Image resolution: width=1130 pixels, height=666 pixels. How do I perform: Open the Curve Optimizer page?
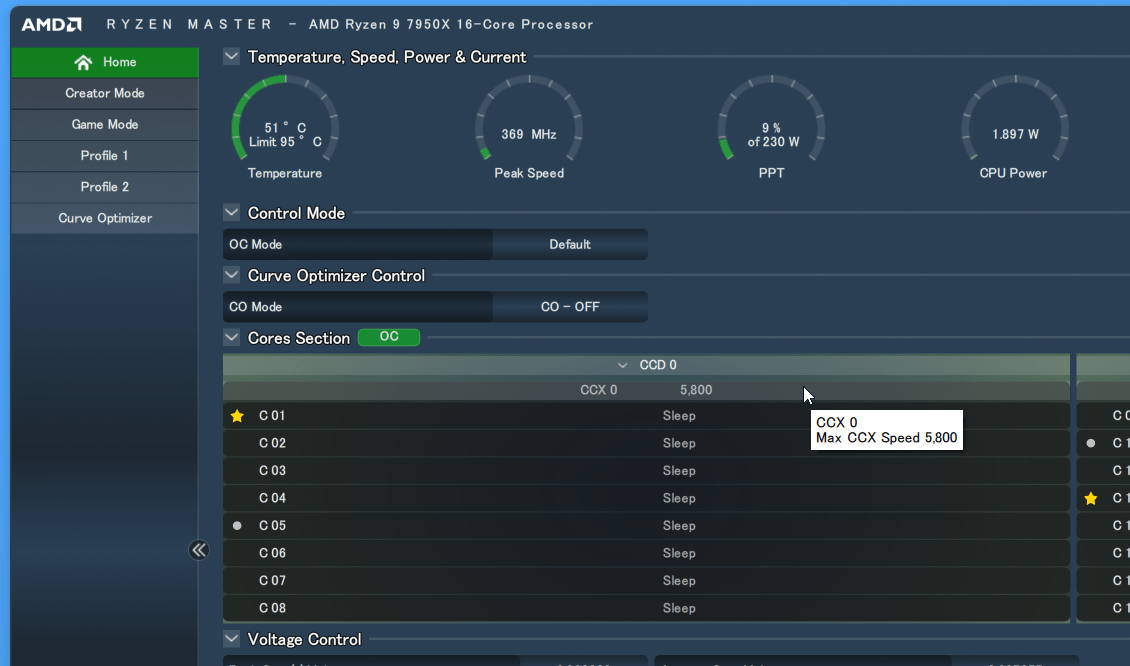pyautogui.click(x=104, y=218)
